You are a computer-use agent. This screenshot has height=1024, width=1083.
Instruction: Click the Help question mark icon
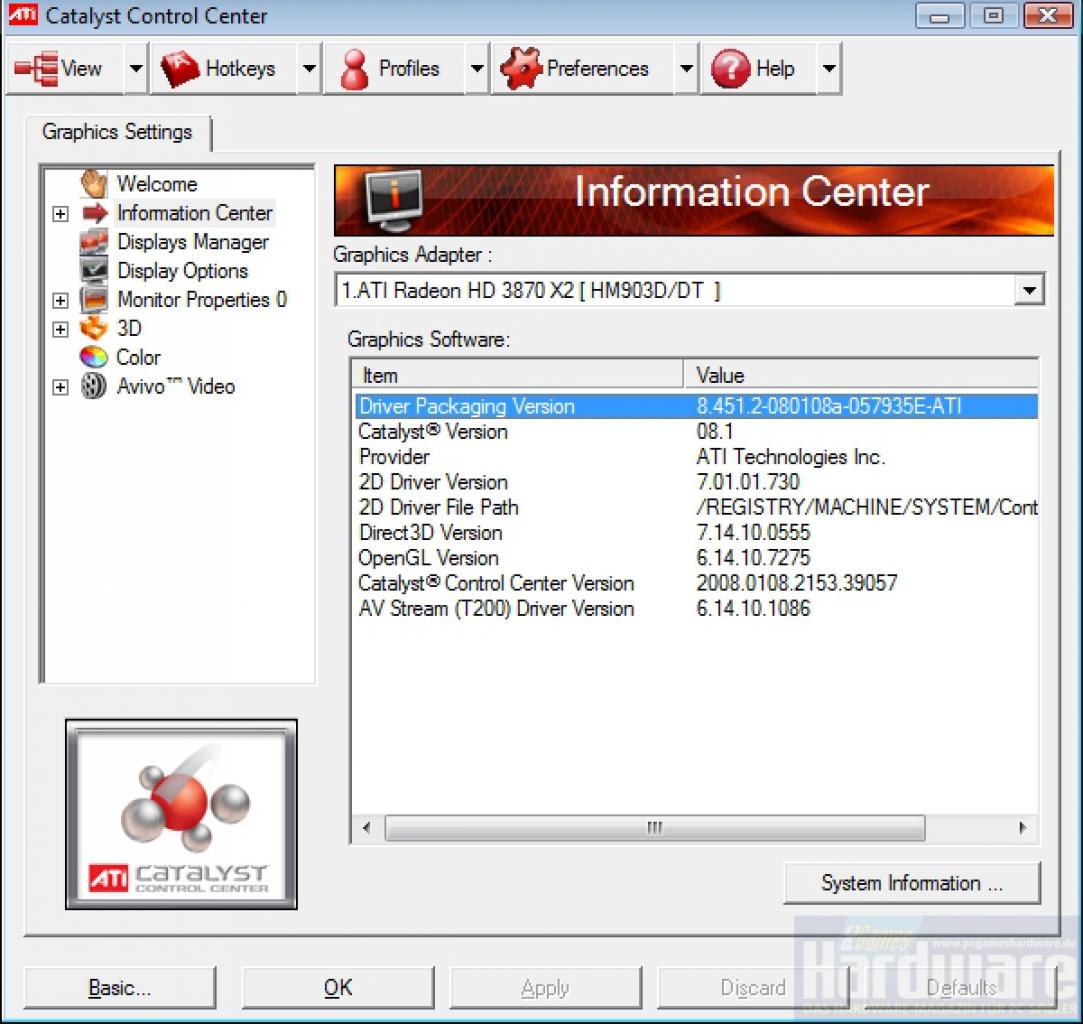(731, 68)
